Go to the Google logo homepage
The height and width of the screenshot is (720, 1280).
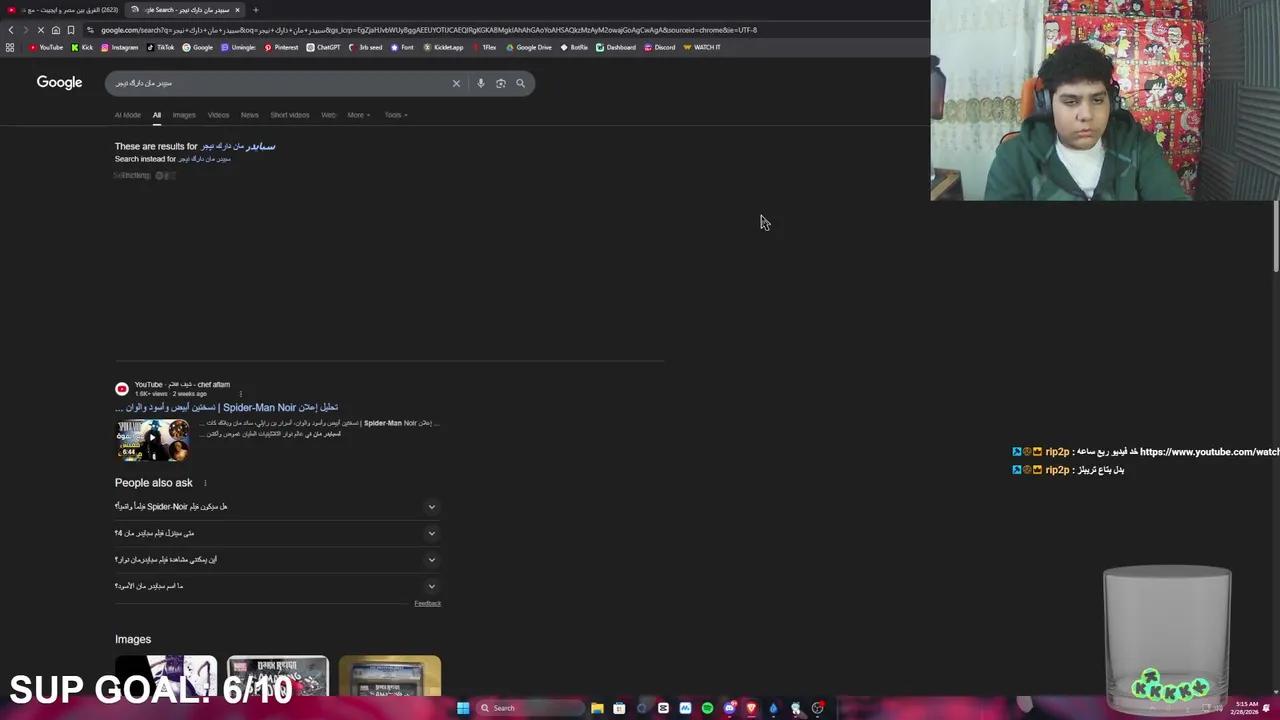tap(59, 82)
